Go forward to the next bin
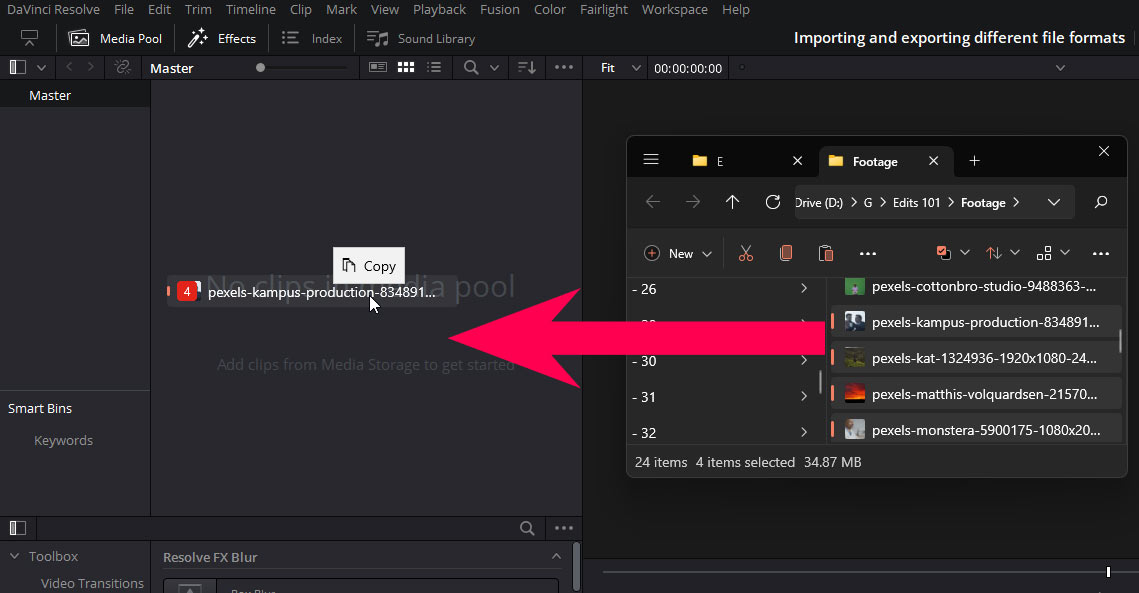1139x593 pixels. [91, 67]
